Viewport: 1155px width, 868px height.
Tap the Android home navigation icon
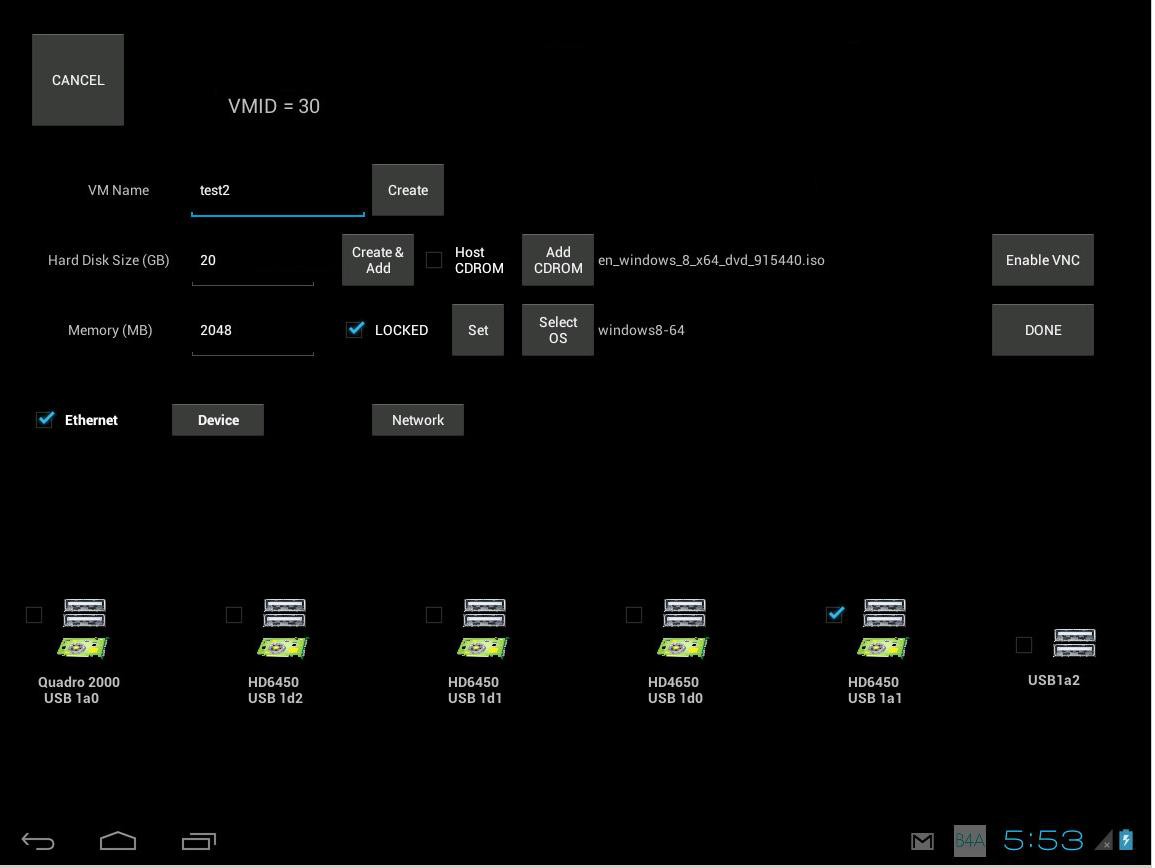click(x=118, y=841)
